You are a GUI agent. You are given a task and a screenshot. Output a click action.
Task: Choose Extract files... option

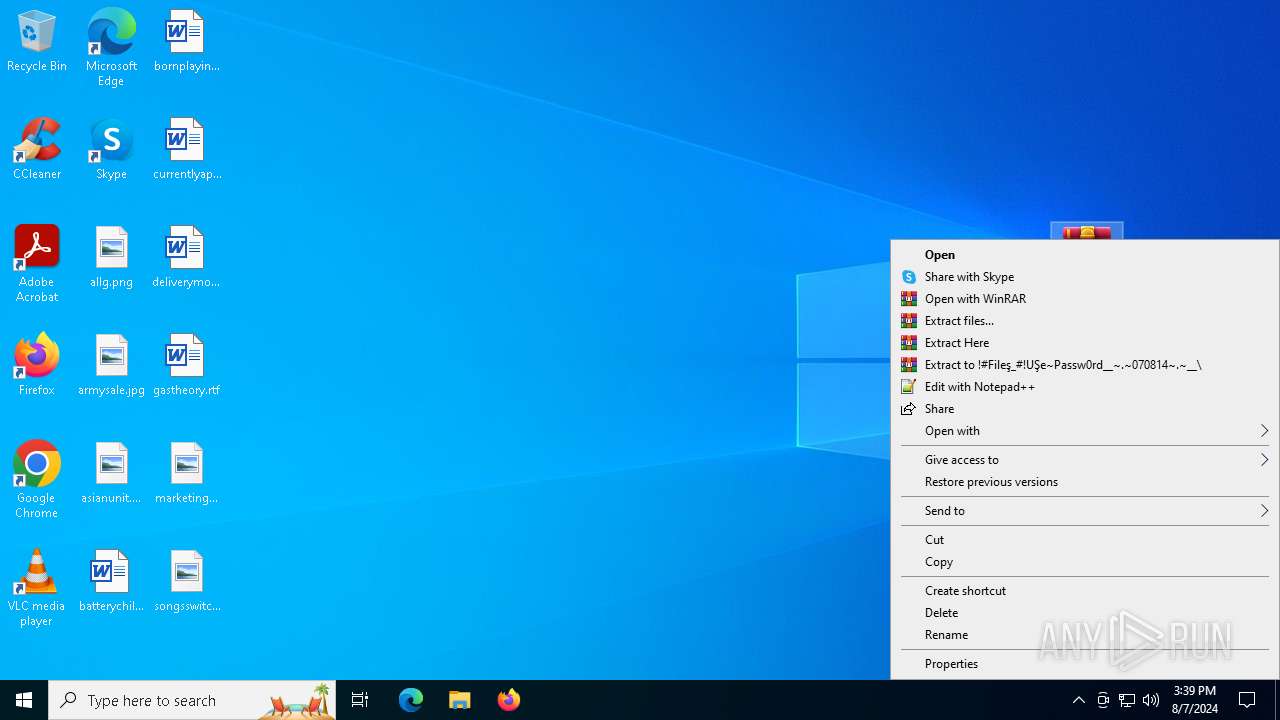(x=1085, y=321)
